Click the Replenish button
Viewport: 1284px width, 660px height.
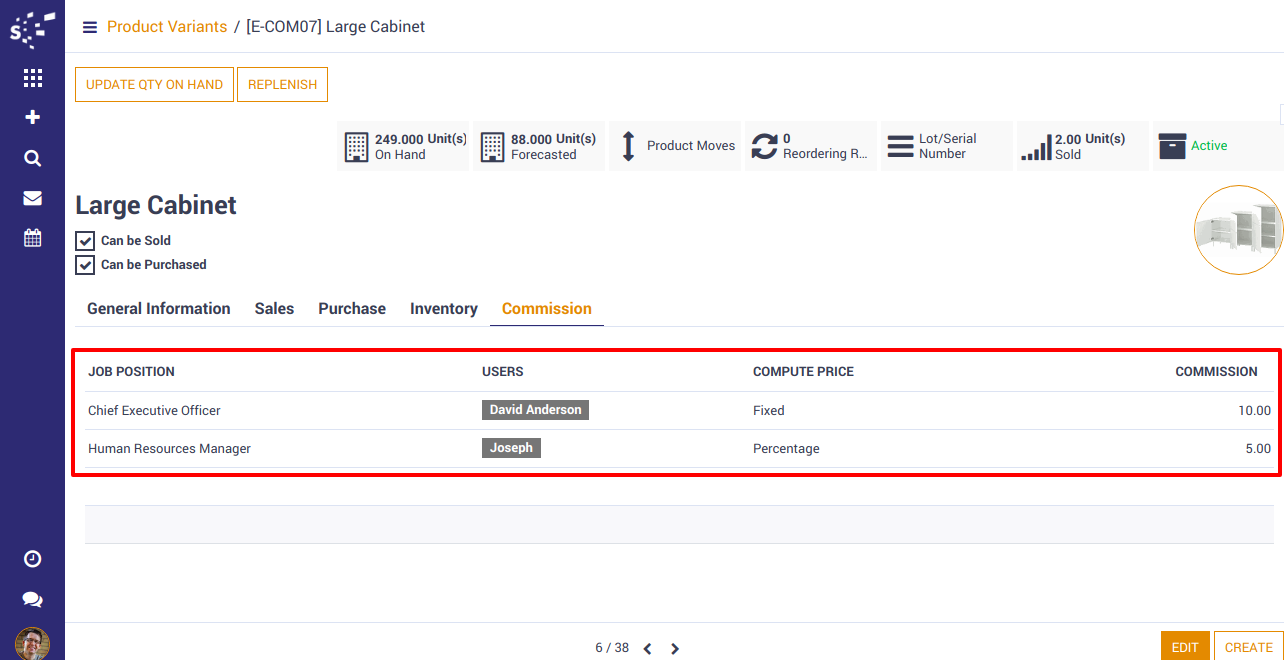tap(282, 85)
